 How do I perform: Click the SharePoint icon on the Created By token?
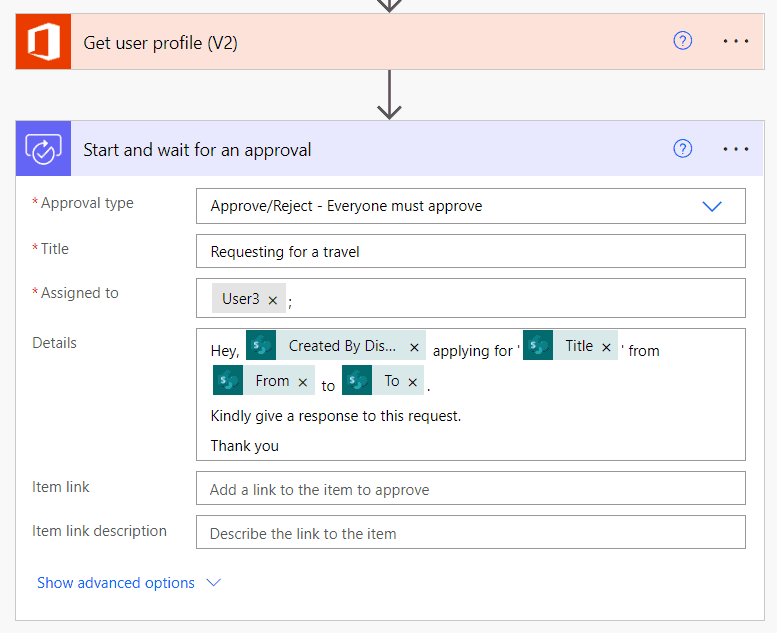[261, 345]
